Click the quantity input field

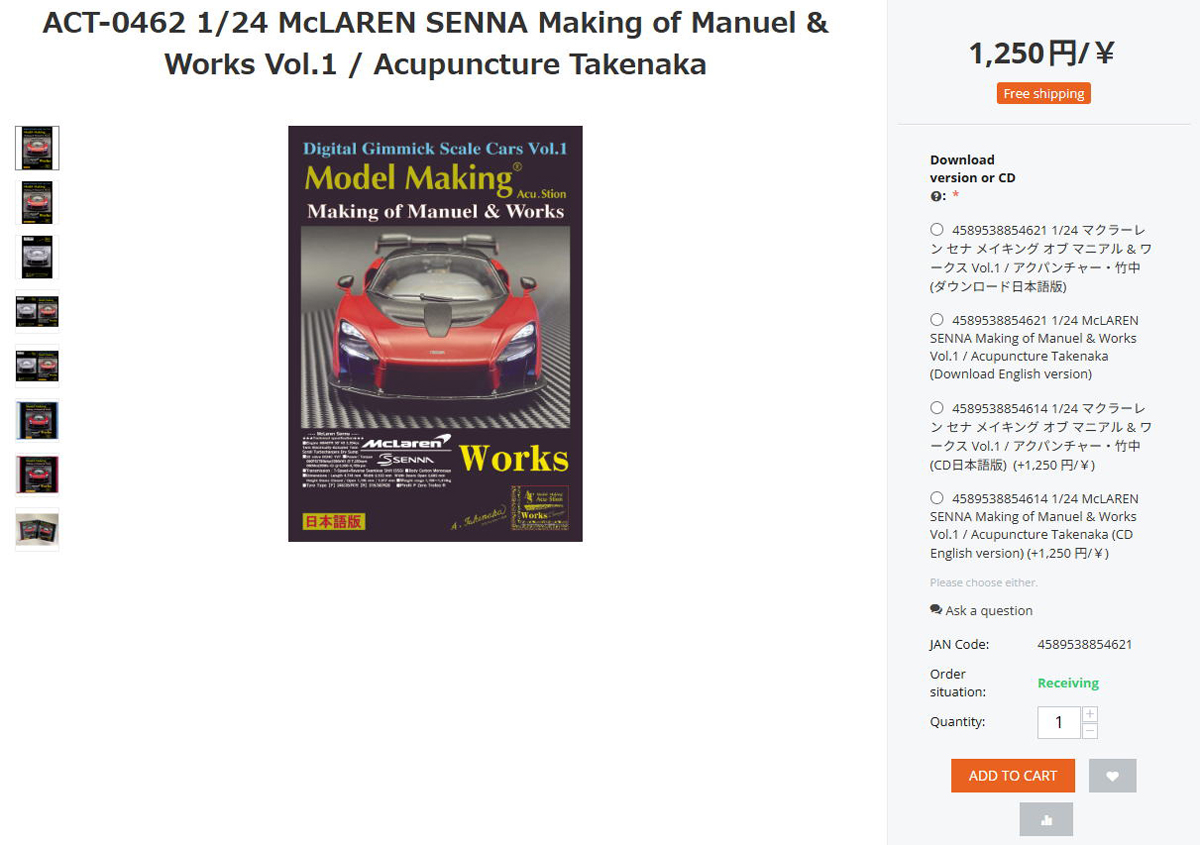tap(1059, 723)
